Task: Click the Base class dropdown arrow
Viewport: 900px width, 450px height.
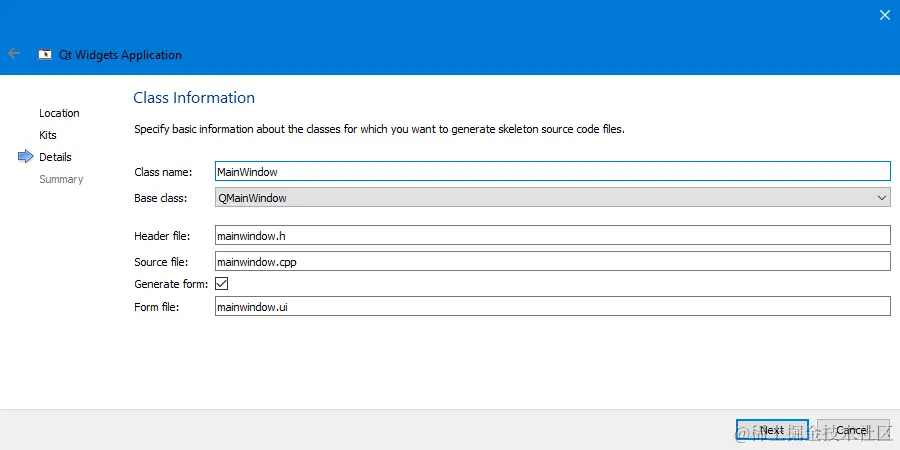Action: point(882,198)
